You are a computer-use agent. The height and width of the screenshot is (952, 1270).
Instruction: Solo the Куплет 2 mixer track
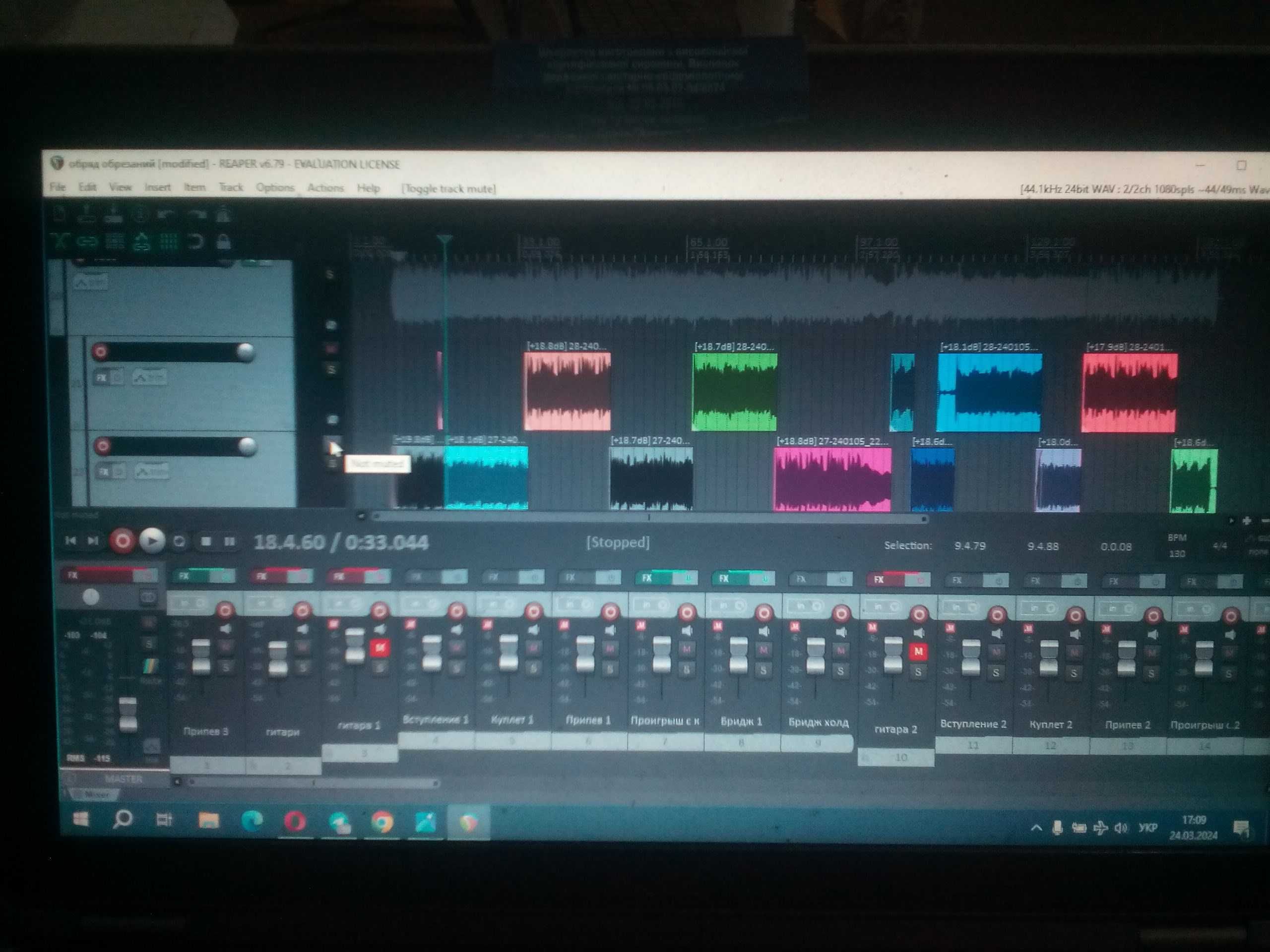pos(1074,673)
